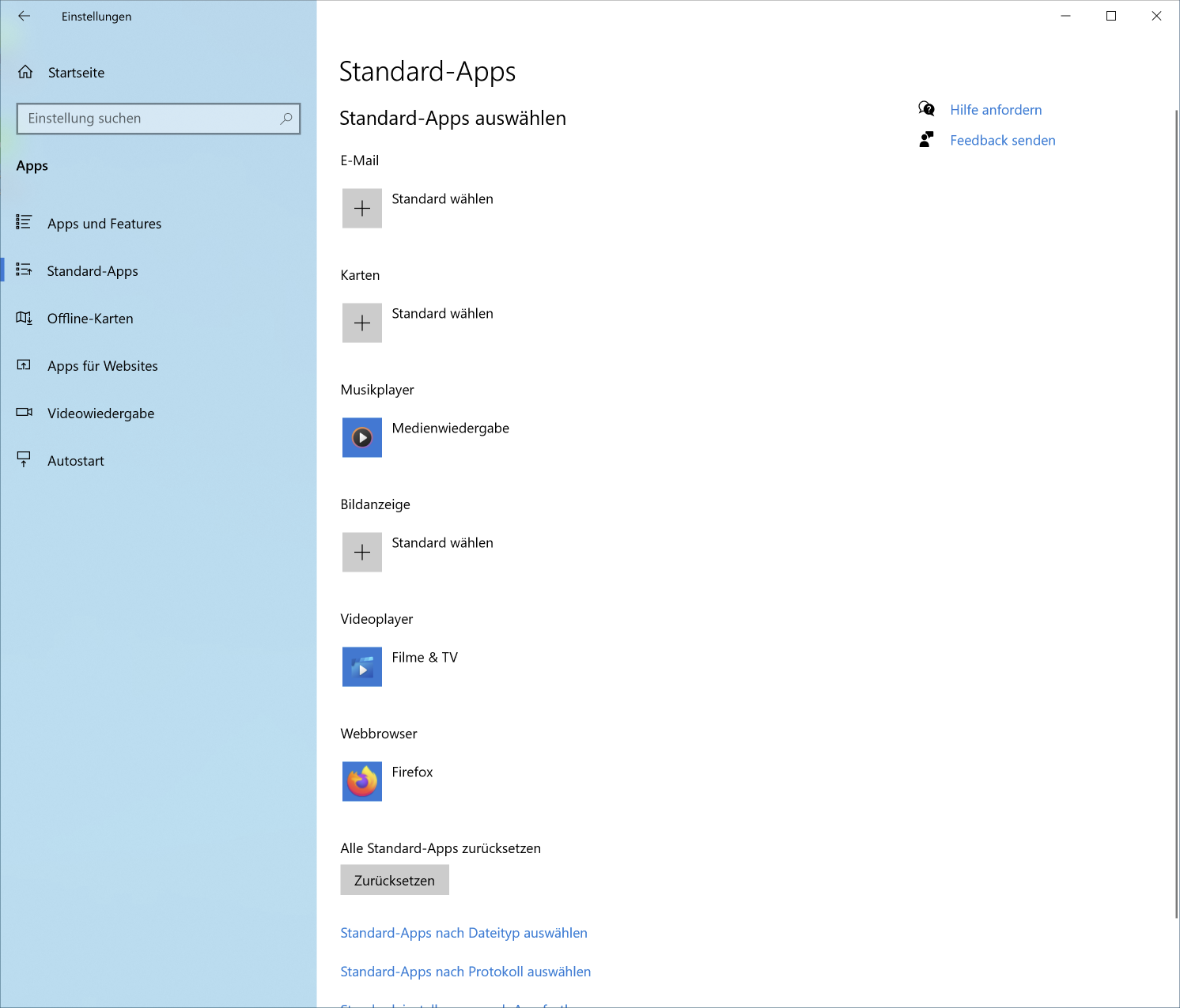
Task: Click the search magnifier icon
Action: coord(286,119)
